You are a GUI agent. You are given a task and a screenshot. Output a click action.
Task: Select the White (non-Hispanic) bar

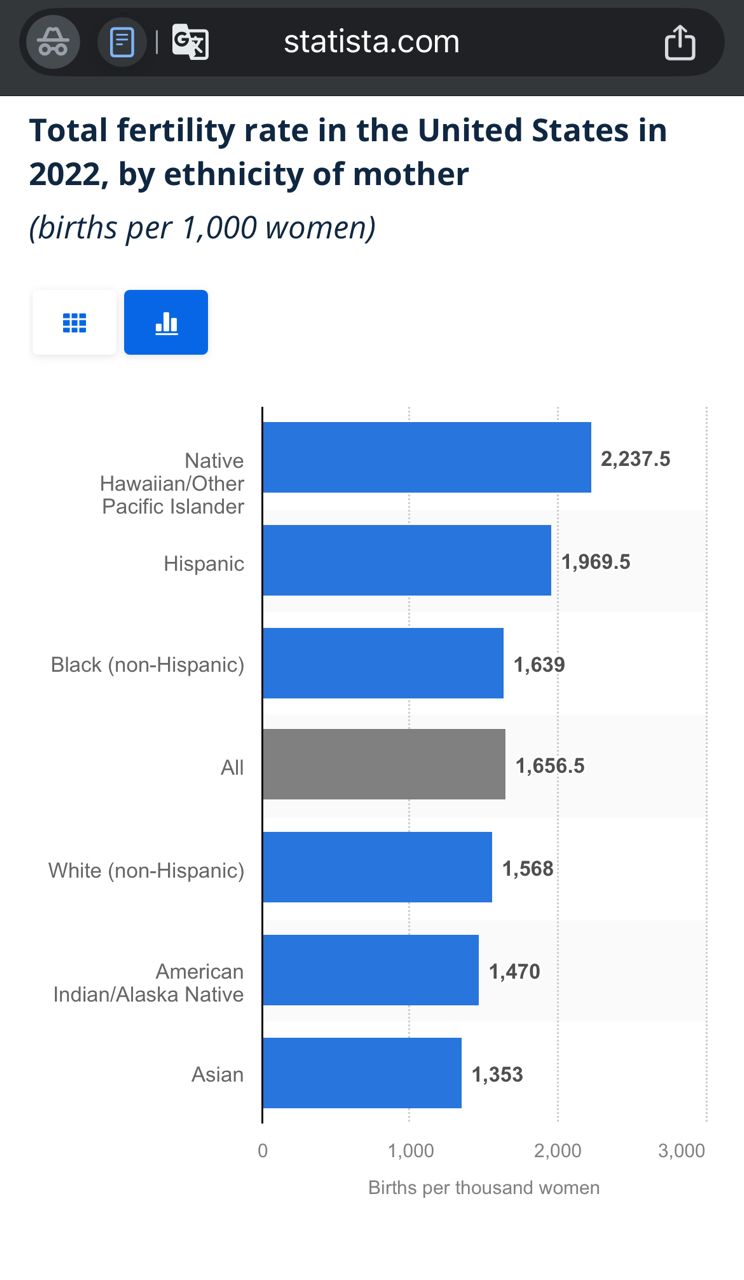pos(377,867)
